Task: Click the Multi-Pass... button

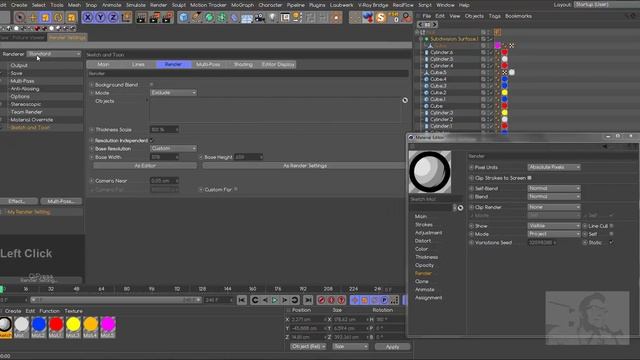Action: pos(61,201)
